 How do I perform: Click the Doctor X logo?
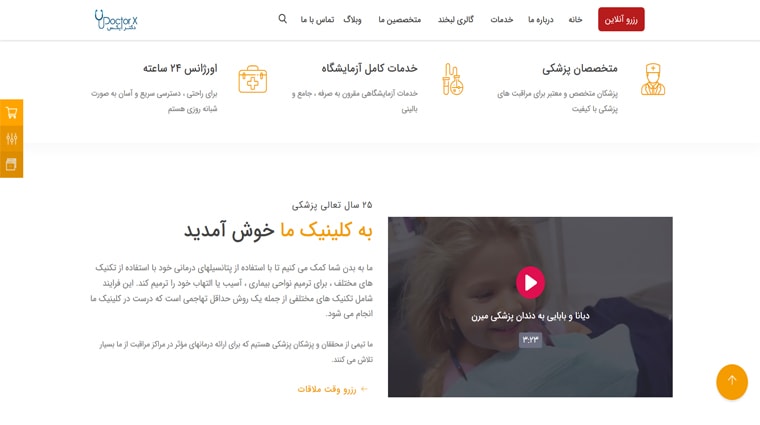tap(116, 20)
